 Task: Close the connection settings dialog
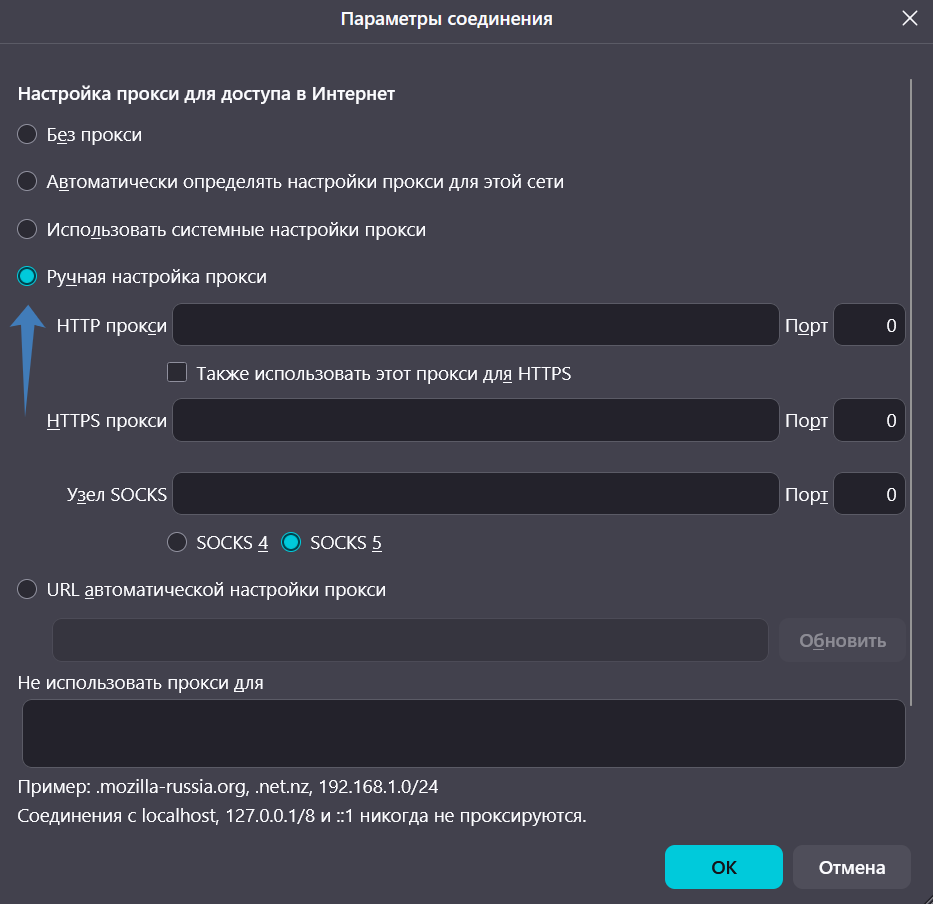[x=909, y=19]
